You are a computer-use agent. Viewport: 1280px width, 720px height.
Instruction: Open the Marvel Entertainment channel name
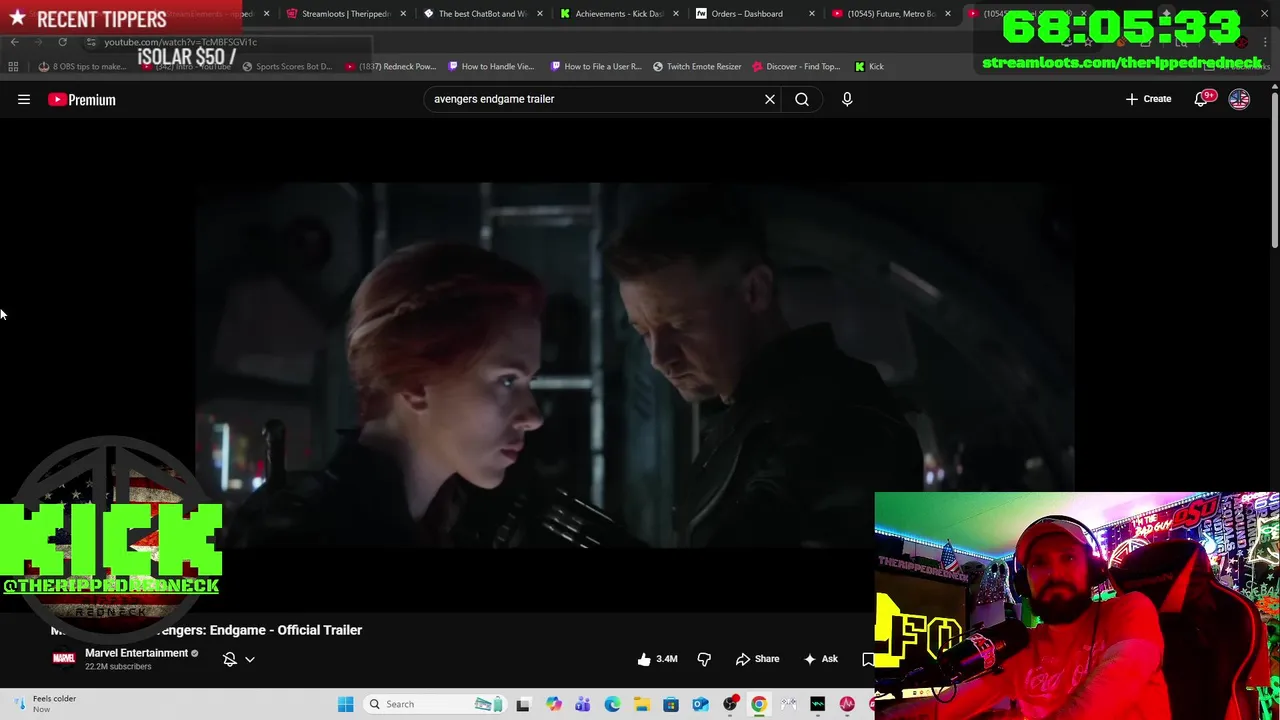(x=136, y=653)
